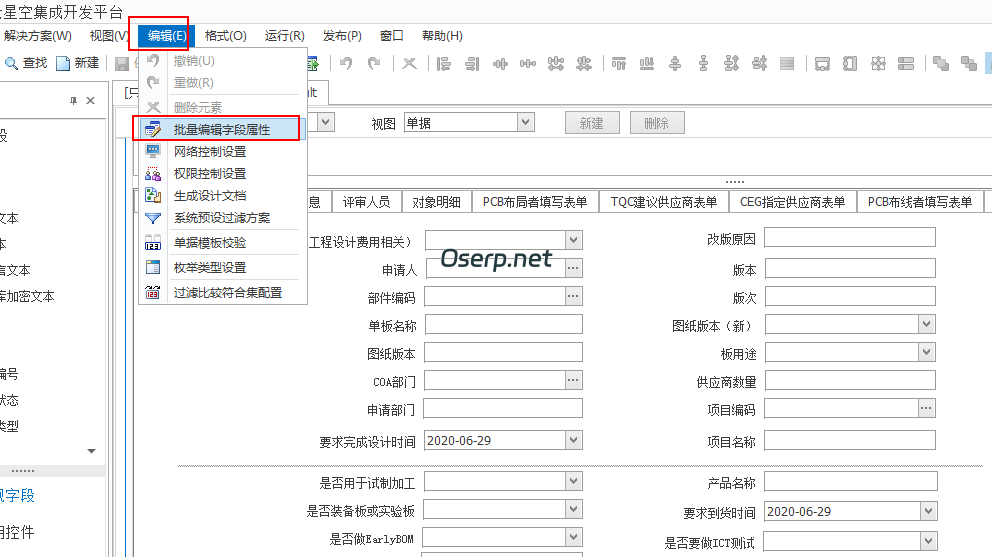Click the 申请人 lookup ellipsis button
Screen dimensions: 992x557
573,268
